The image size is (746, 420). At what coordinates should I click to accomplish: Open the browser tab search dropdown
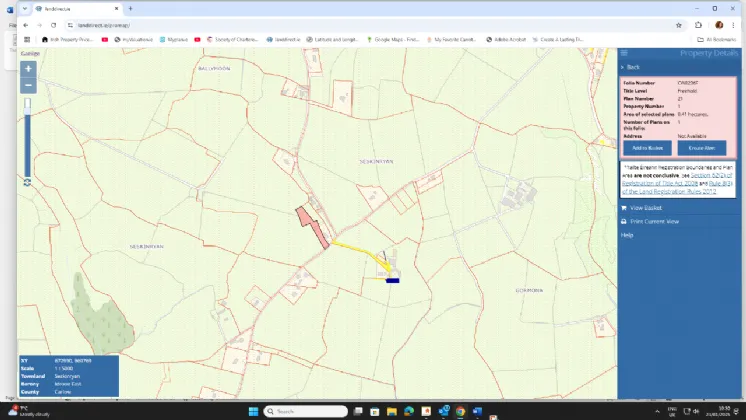pyautogui.click(x=24, y=8)
